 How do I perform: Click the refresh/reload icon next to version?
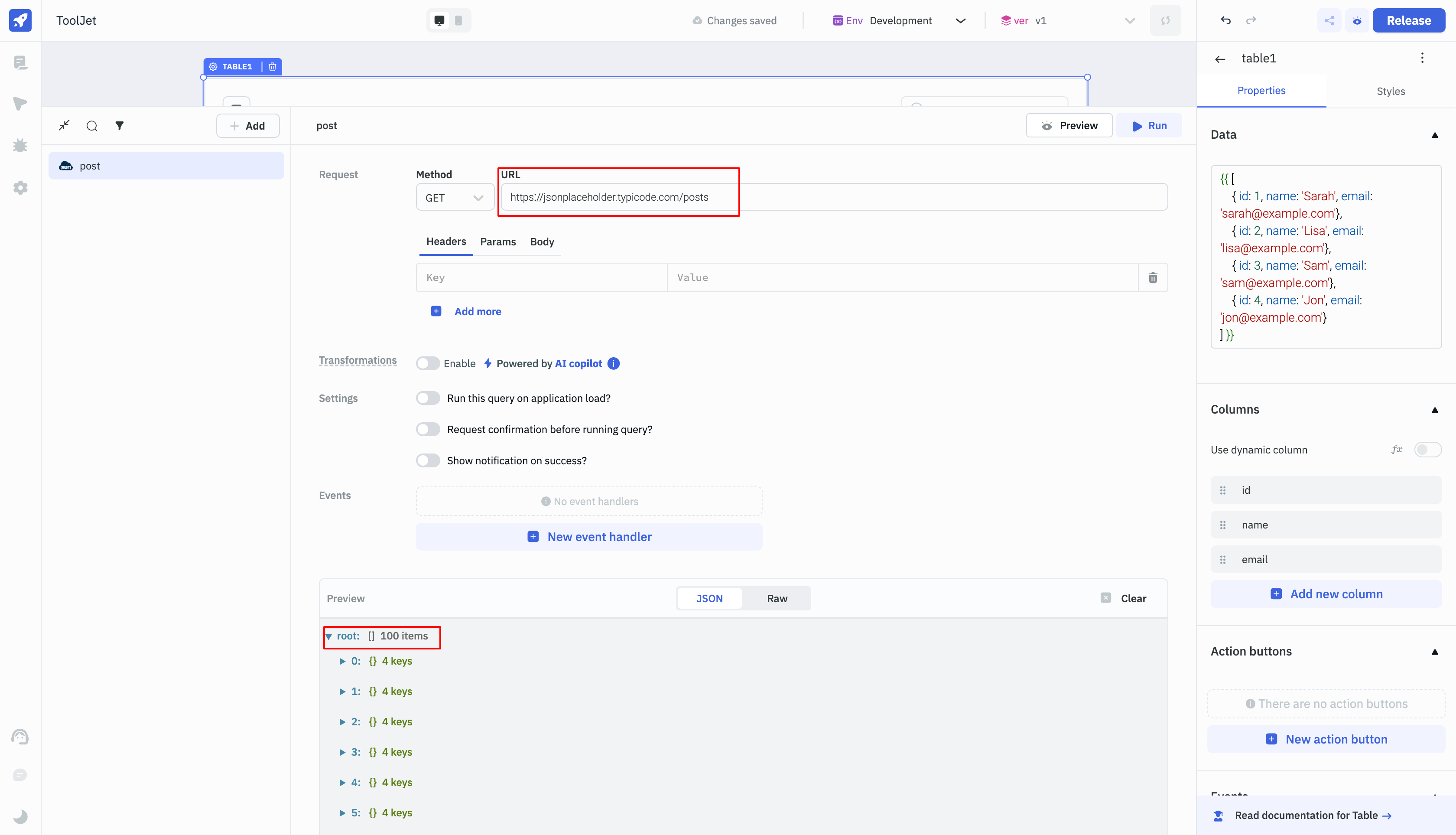pyautogui.click(x=1166, y=20)
